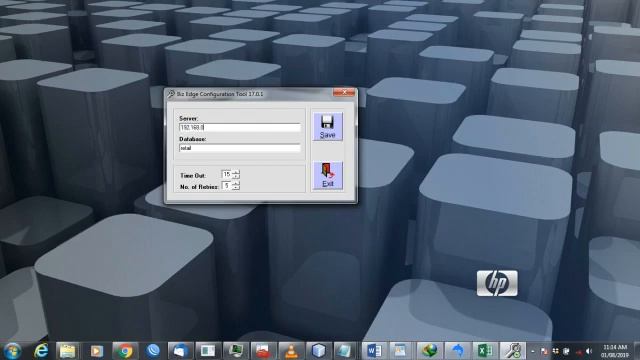Image resolution: width=640 pixels, height=360 pixels.
Task: Decrease the No. of Retries value
Action: (236, 188)
